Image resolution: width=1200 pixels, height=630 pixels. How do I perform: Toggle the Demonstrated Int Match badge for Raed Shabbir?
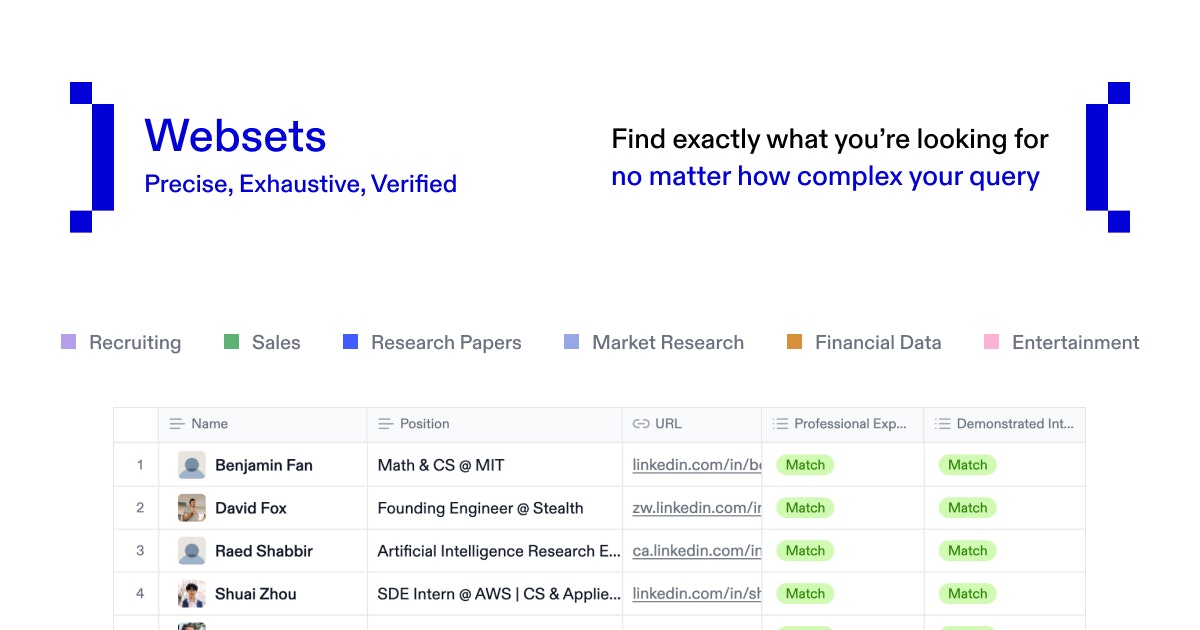(967, 550)
